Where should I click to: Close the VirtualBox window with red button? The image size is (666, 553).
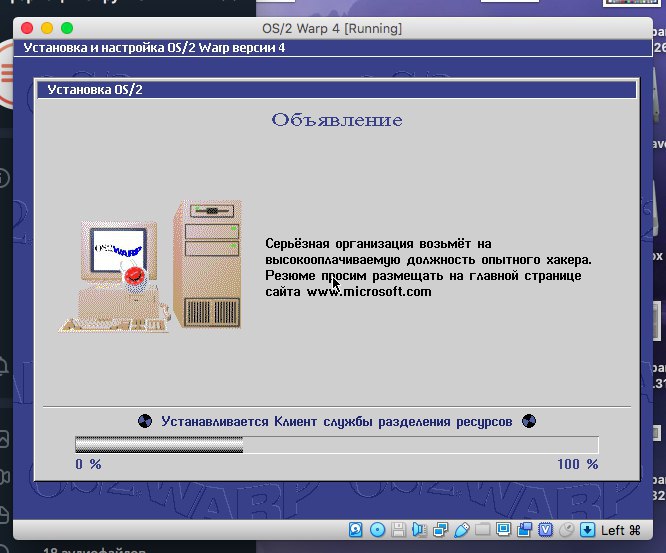[27, 28]
